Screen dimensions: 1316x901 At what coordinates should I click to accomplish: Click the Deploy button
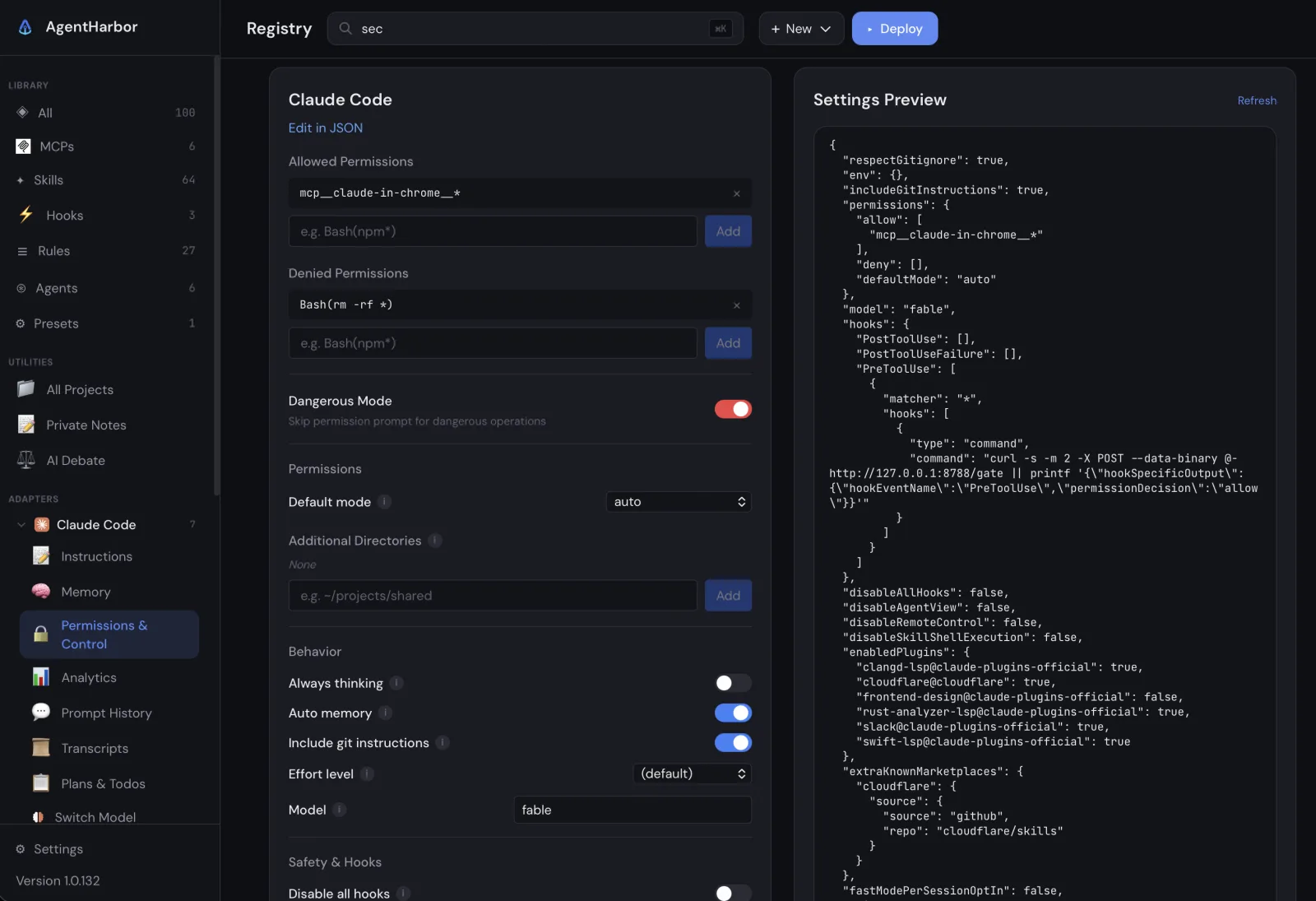click(895, 28)
